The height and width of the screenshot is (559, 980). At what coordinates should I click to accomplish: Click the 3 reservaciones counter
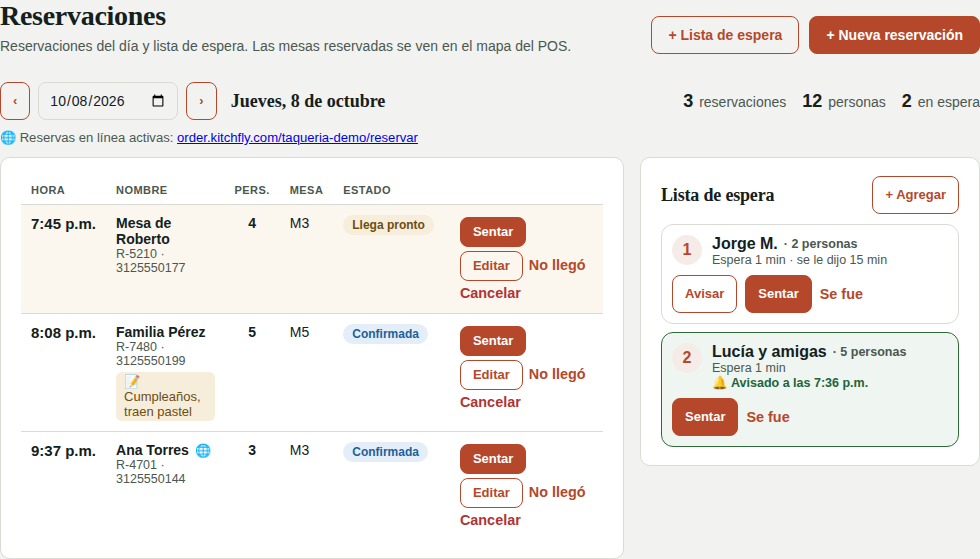point(734,101)
